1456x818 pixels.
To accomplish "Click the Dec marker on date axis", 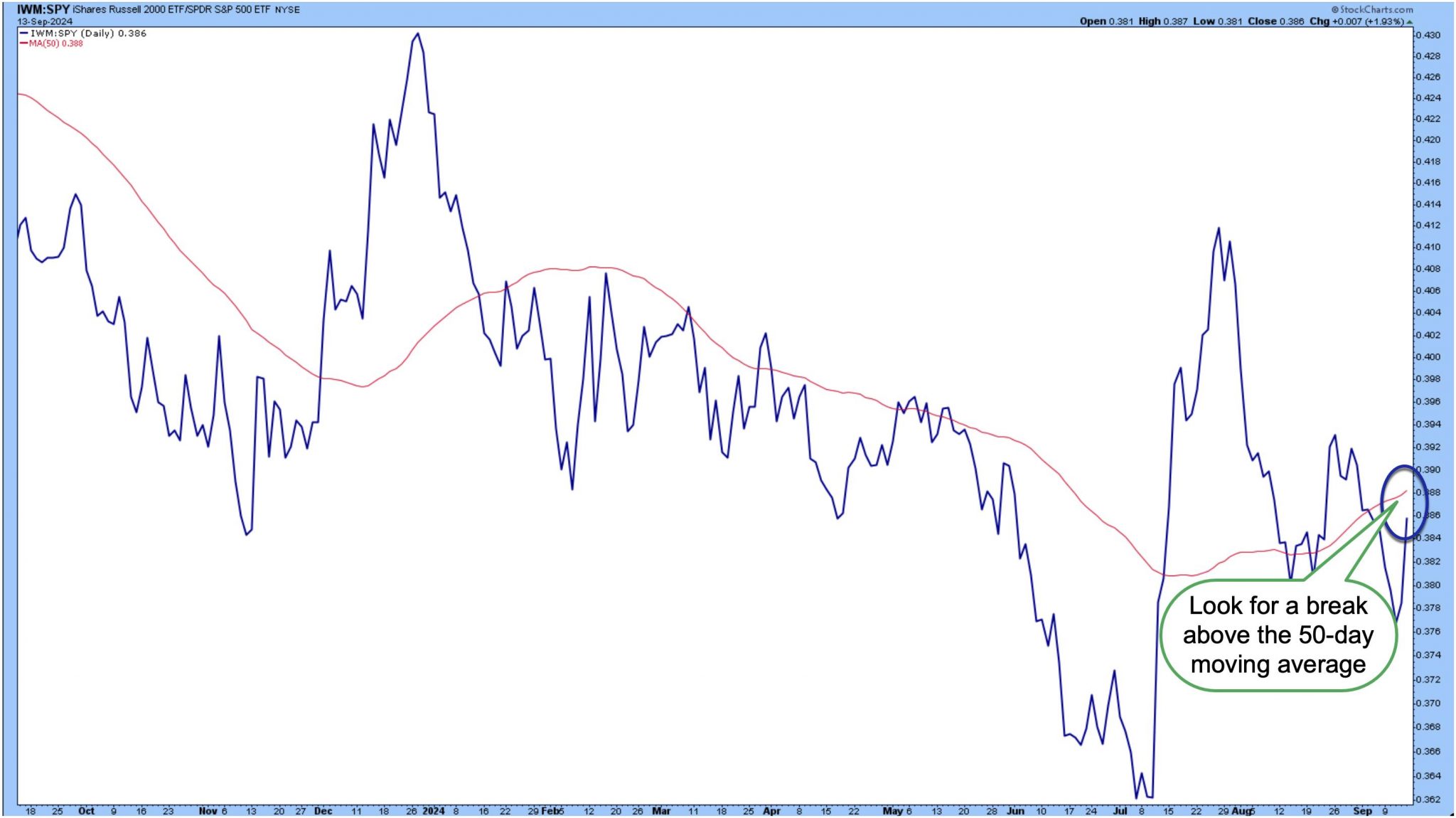I will [x=323, y=811].
